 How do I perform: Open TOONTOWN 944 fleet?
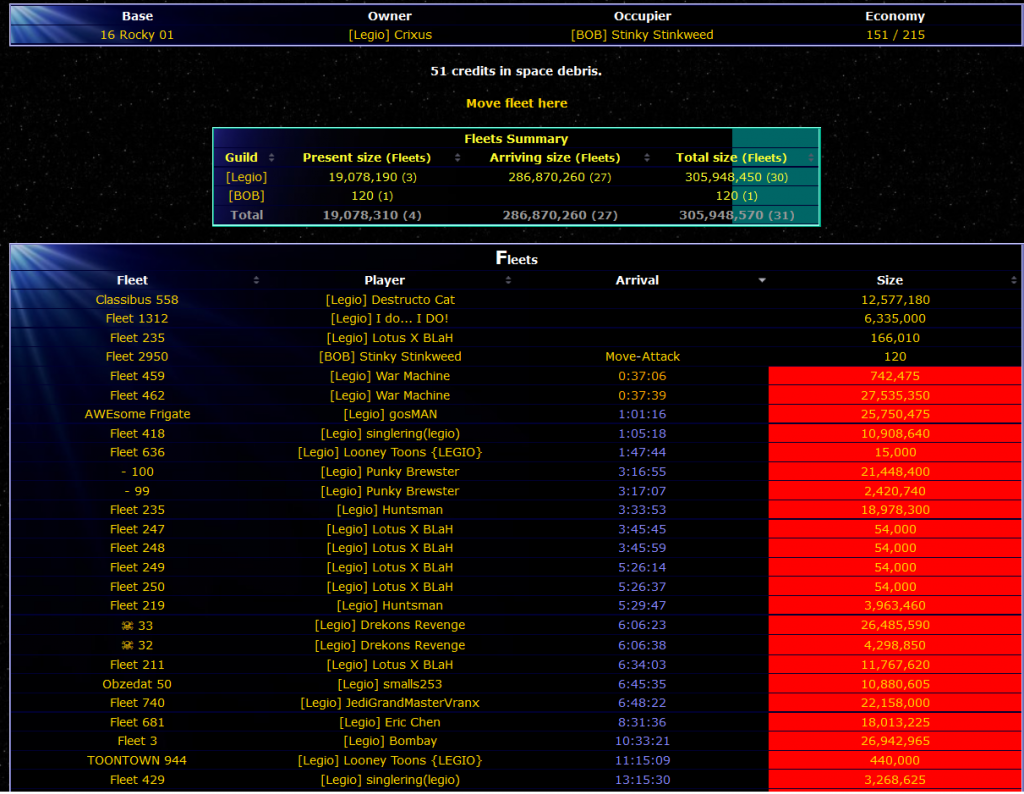pyautogui.click(x=137, y=761)
